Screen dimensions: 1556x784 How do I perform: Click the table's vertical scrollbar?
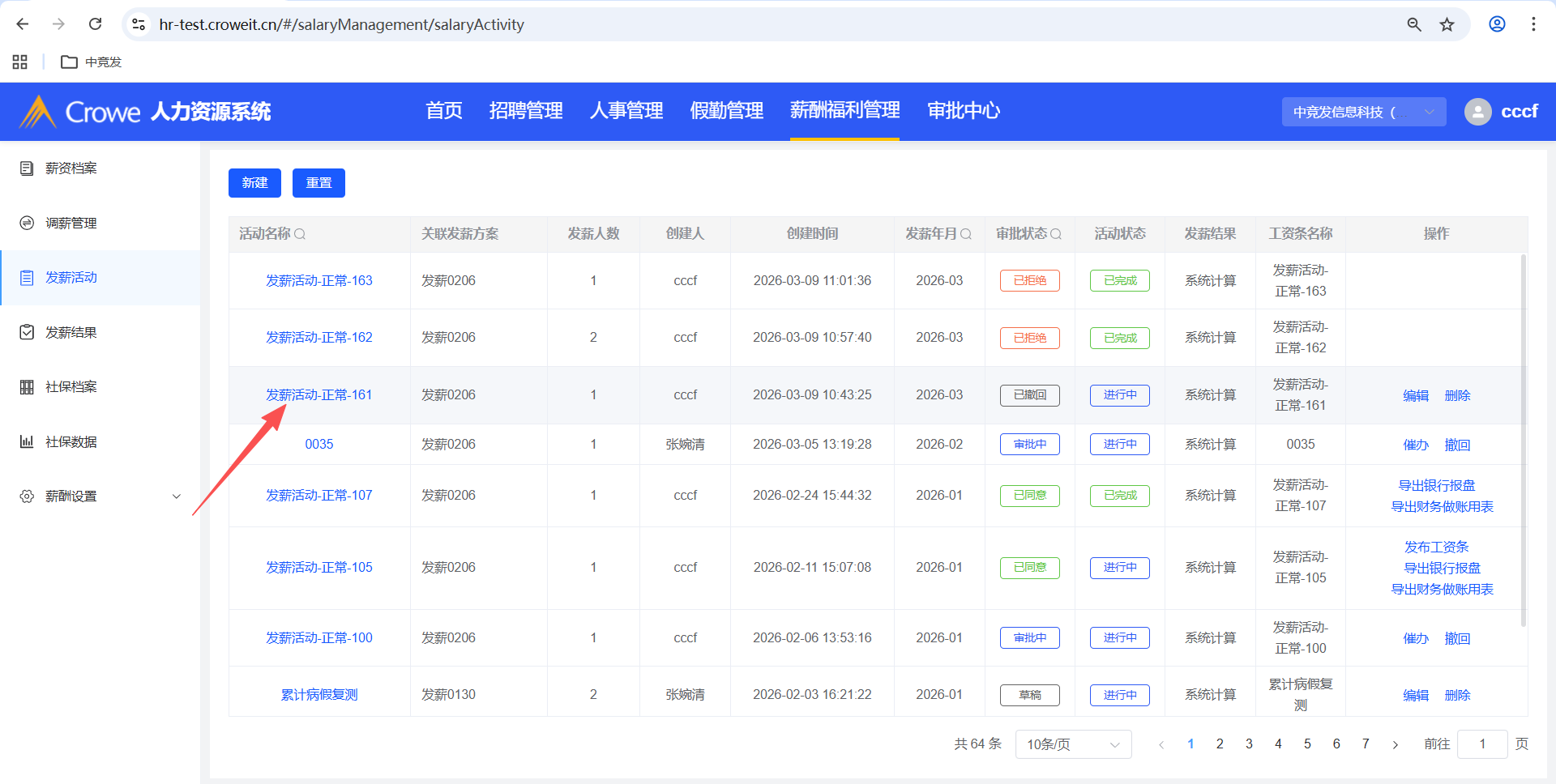coord(1523,437)
